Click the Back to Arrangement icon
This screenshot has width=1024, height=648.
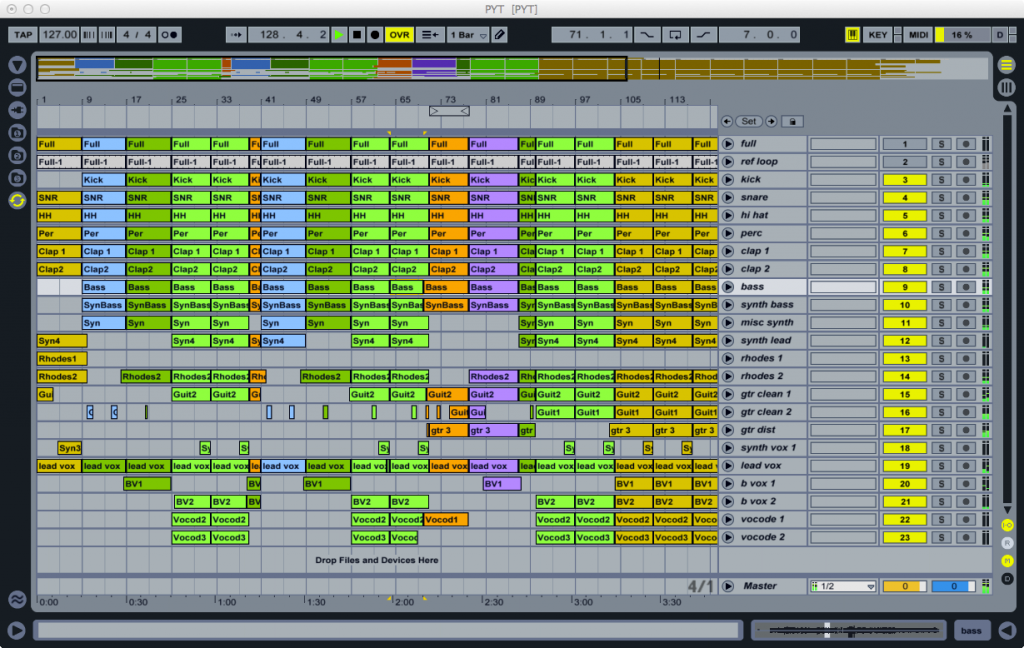pyautogui.click(x=430, y=35)
